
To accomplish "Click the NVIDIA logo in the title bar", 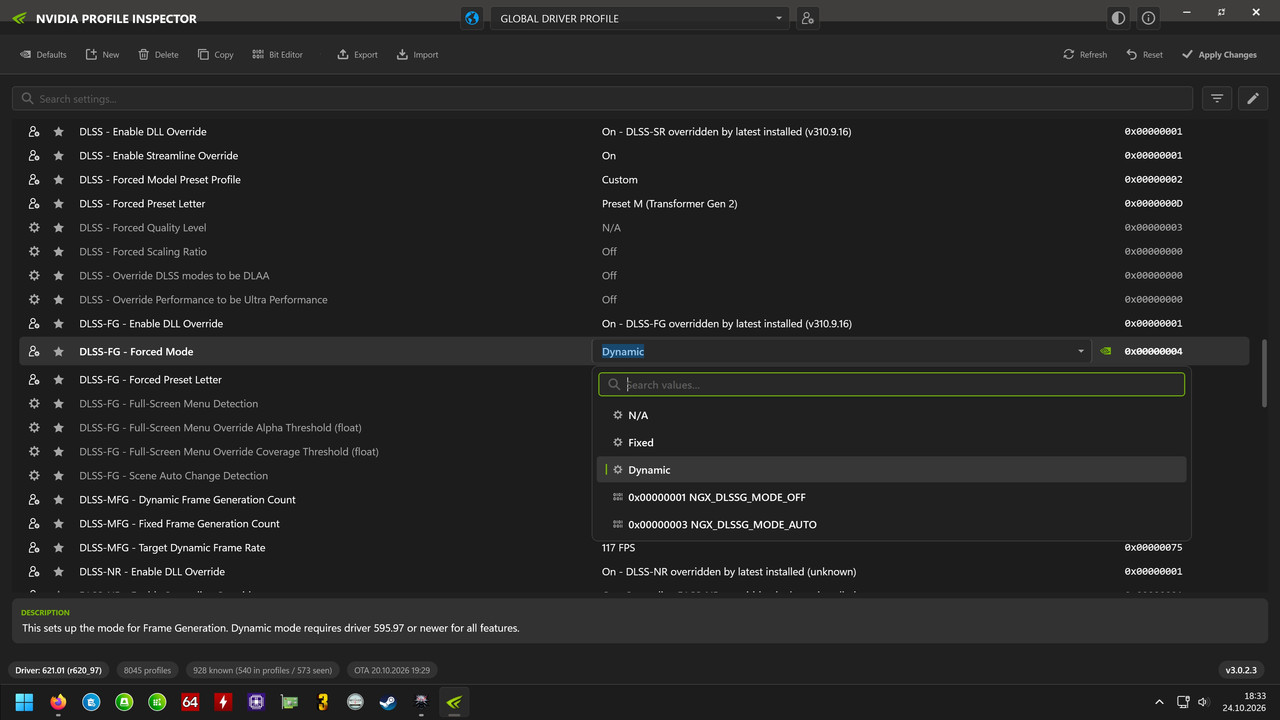I will pos(19,18).
